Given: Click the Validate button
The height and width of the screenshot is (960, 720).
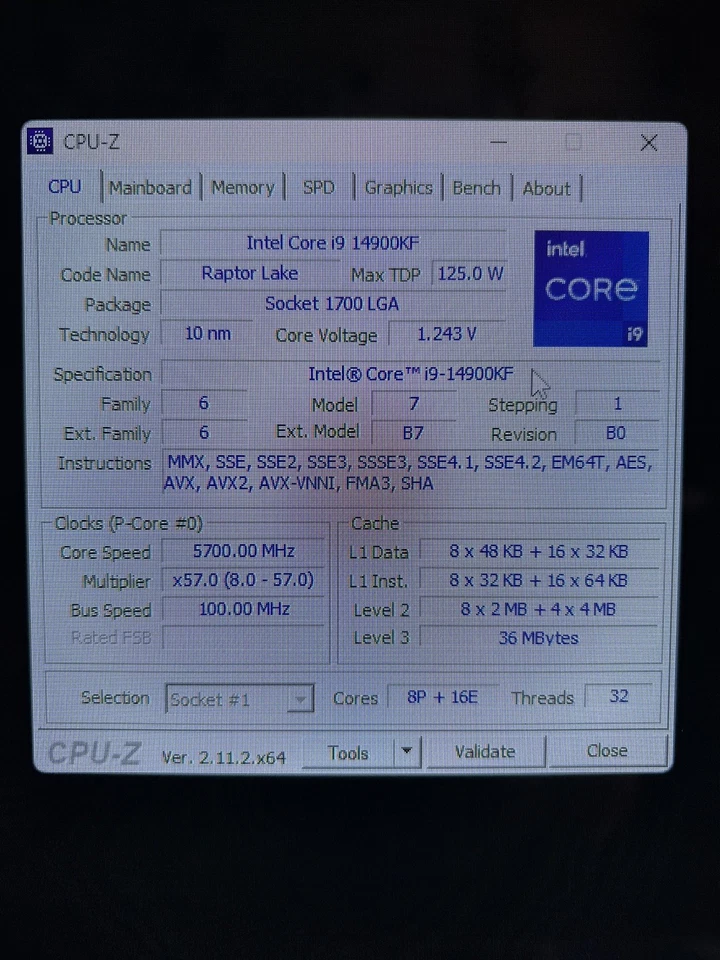Looking at the screenshot, I should (x=485, y=751).
